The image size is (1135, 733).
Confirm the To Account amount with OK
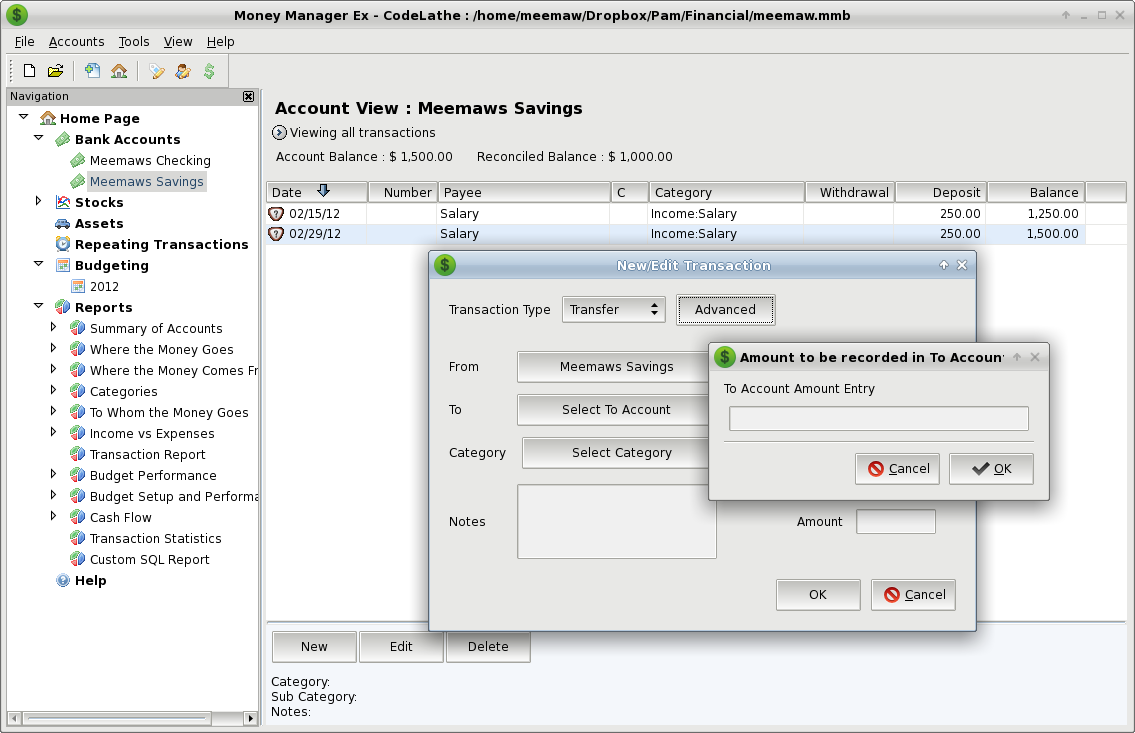991,469
